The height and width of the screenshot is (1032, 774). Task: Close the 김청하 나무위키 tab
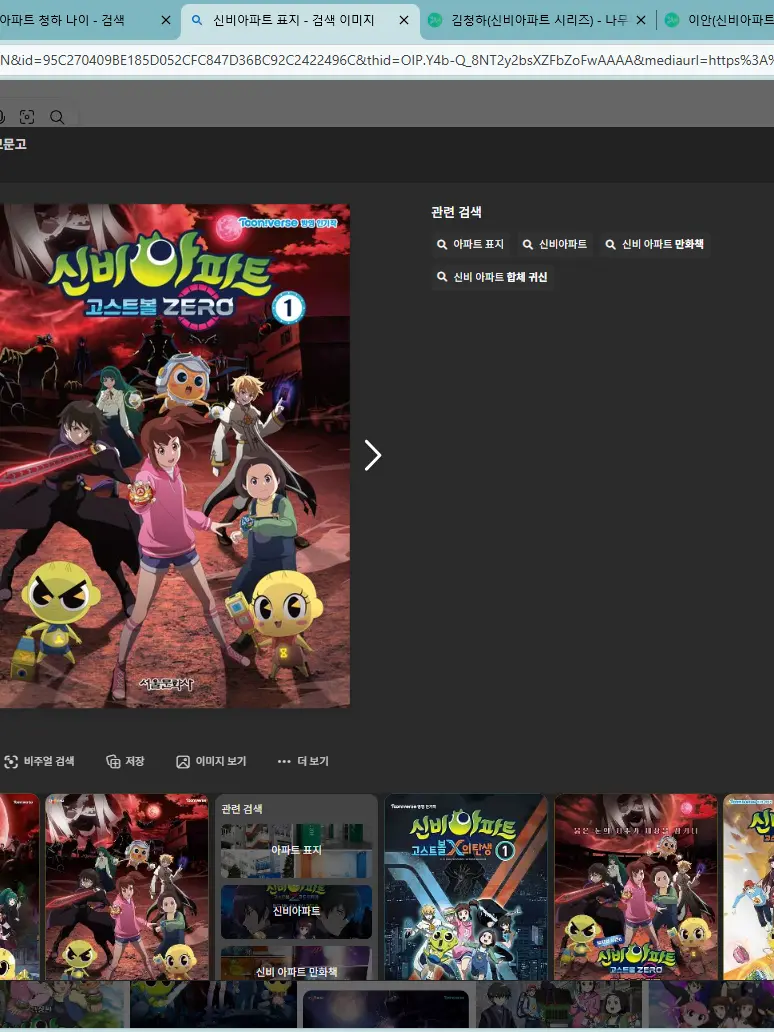coord(640,20)
